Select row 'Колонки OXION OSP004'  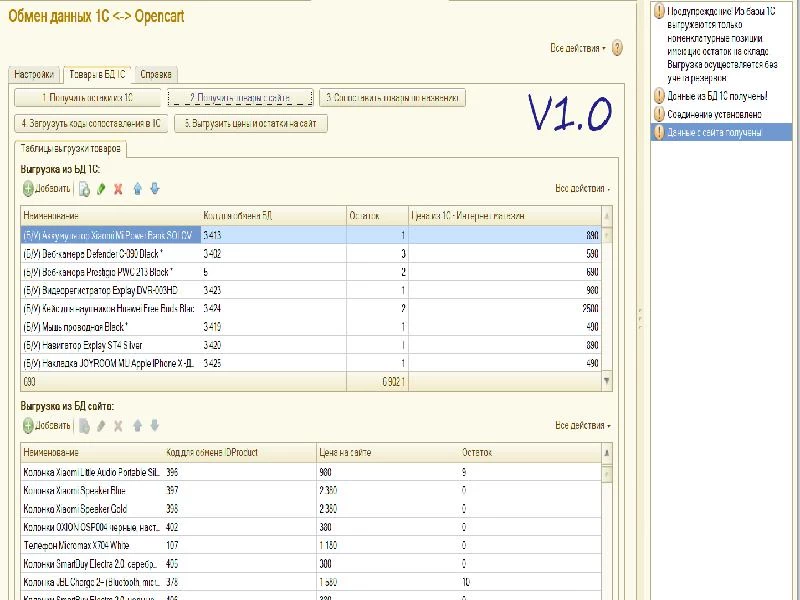coord(311,527)
